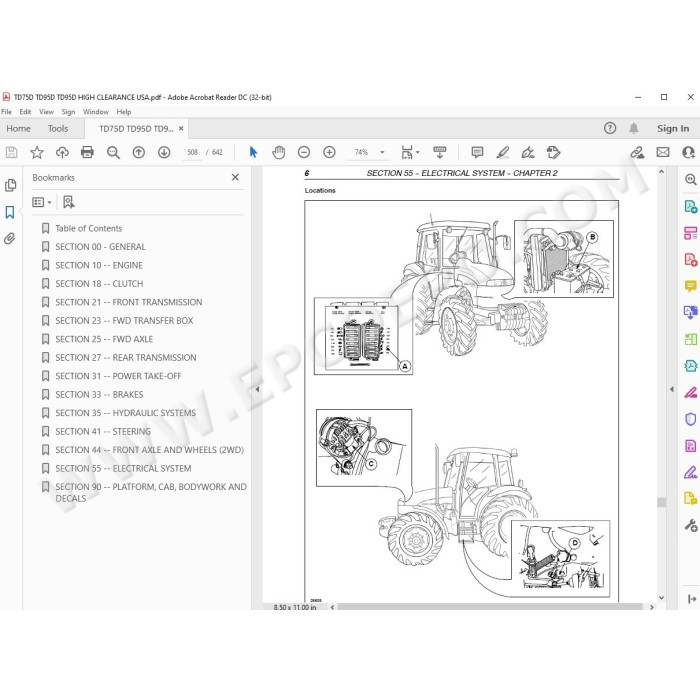Select the highlight text tool
The width and height of the screenshot is (700, 700).
[503, 153]
